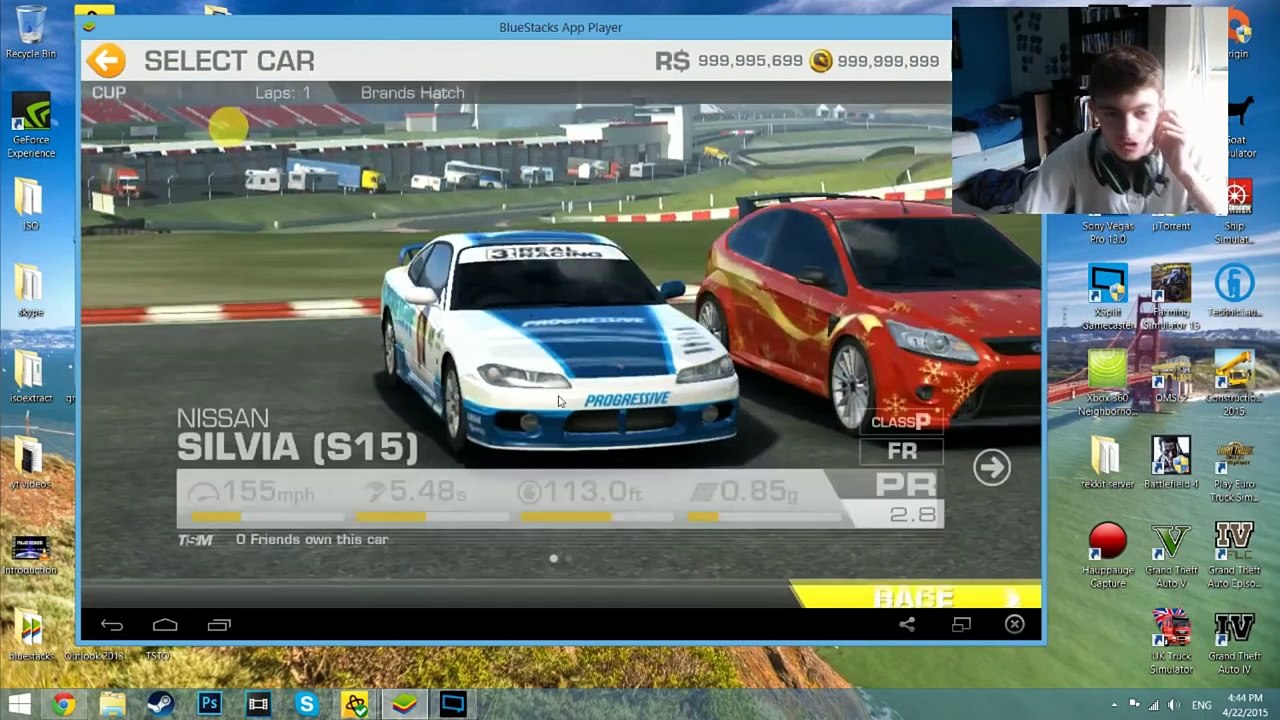Show hidden system tray icons
The height and width of the screenshot is (720, 1280).
click(x=1114, y=705)
